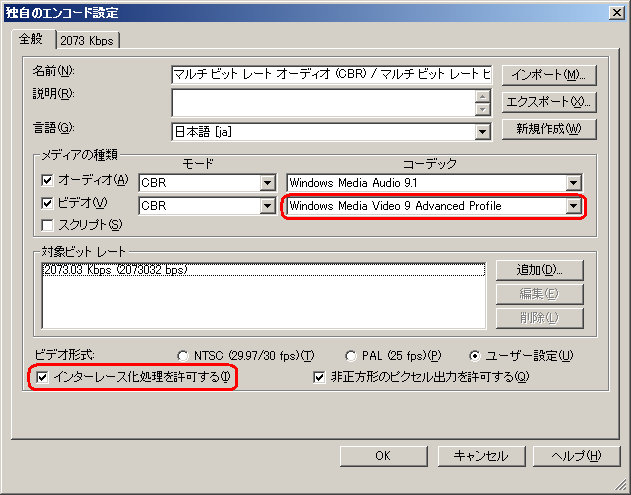Select the ユーザー設定 radio button
This screenshot has height=495, width=631.
click(475, 356)
